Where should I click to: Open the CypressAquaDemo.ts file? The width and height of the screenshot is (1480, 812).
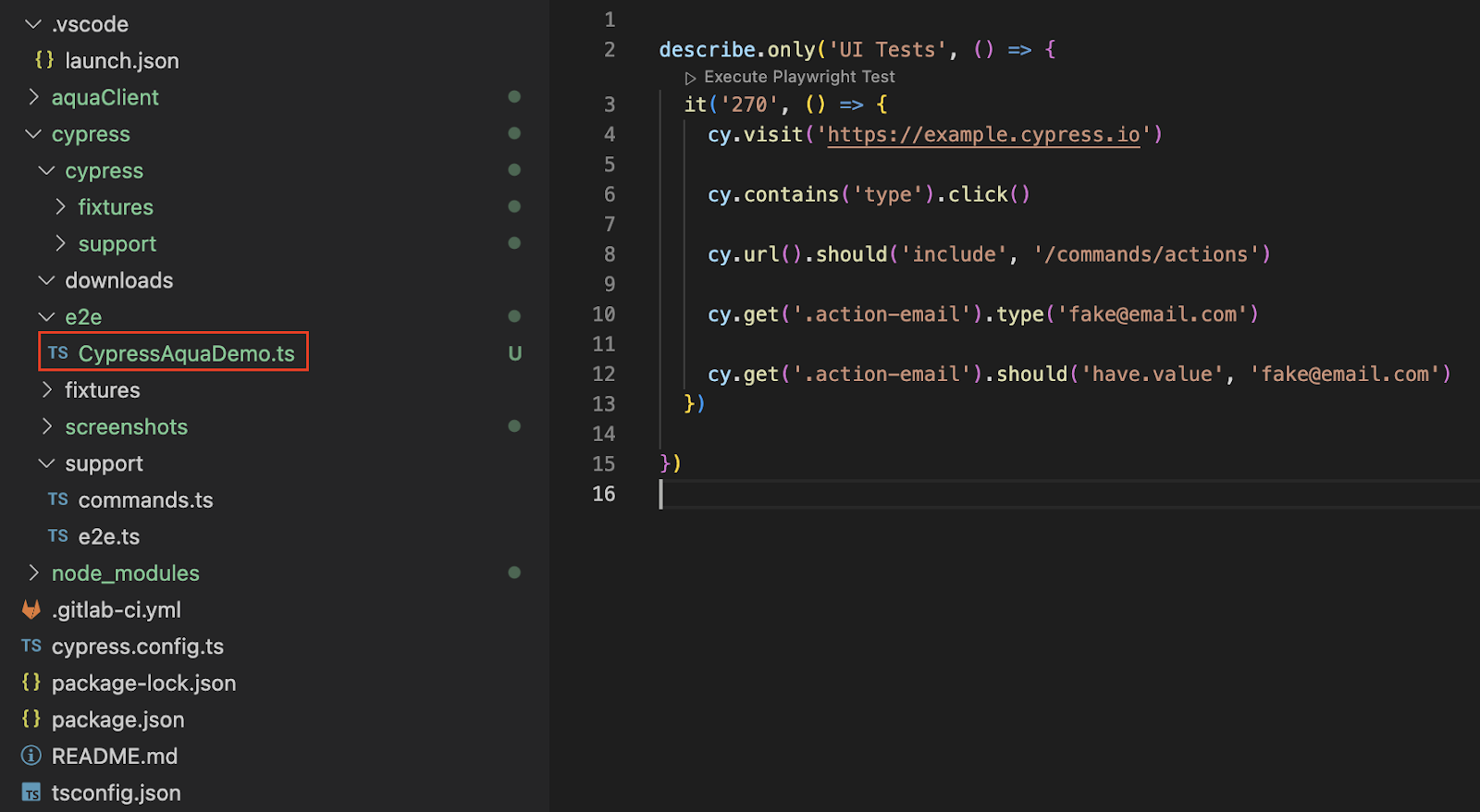(186, 353)
